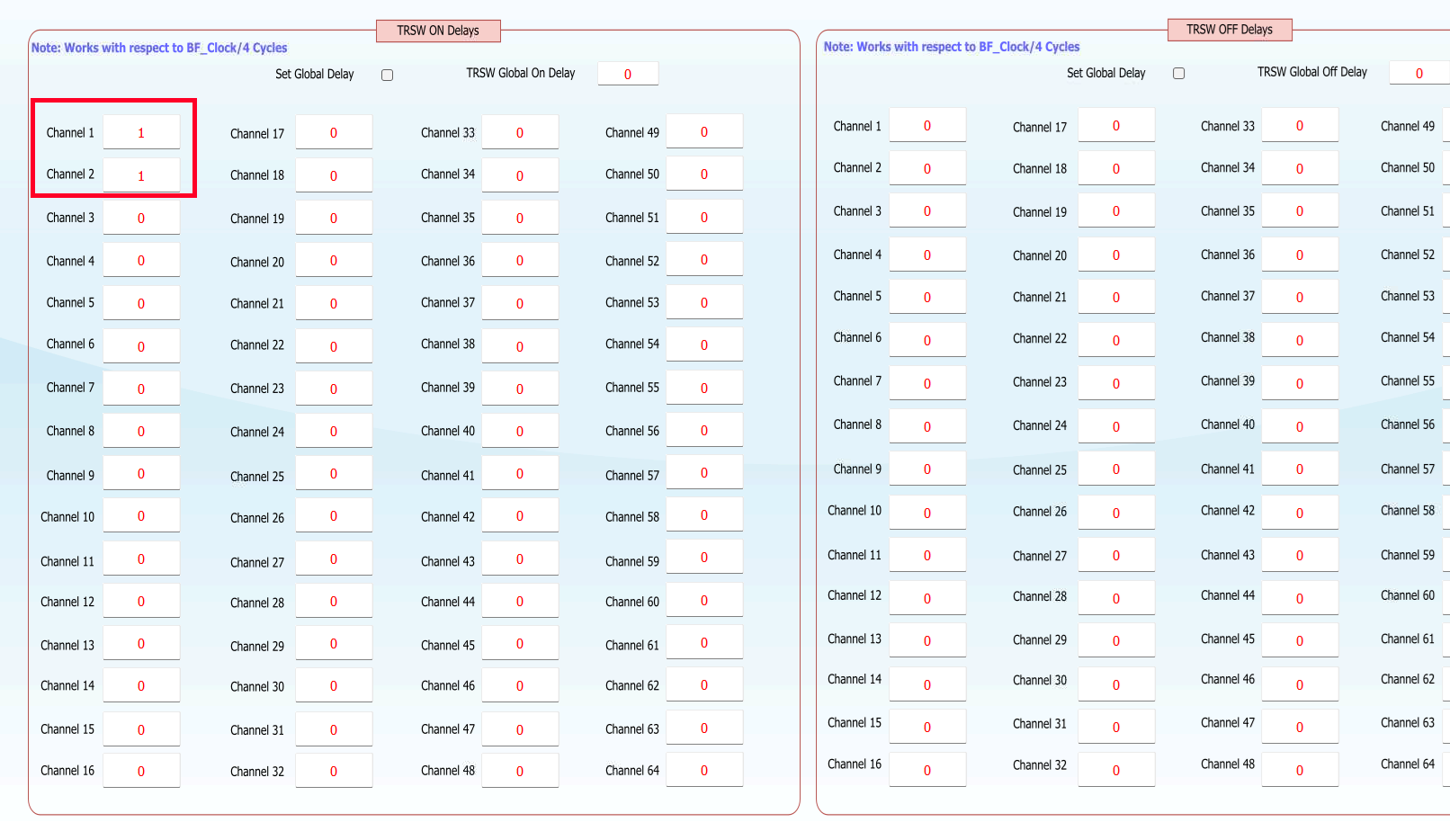Click Channel 33 field in ON Delays
The height and width of the screenshot is (840, 1450).
520,132
